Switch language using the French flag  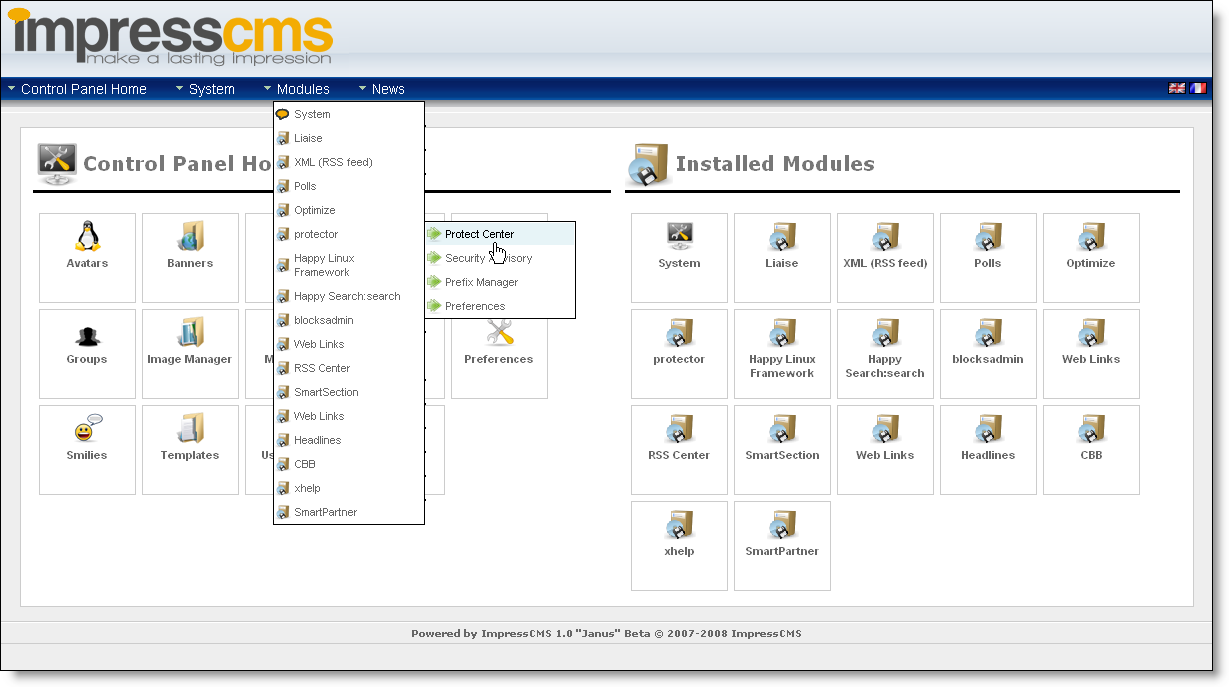click(1198, 88)
